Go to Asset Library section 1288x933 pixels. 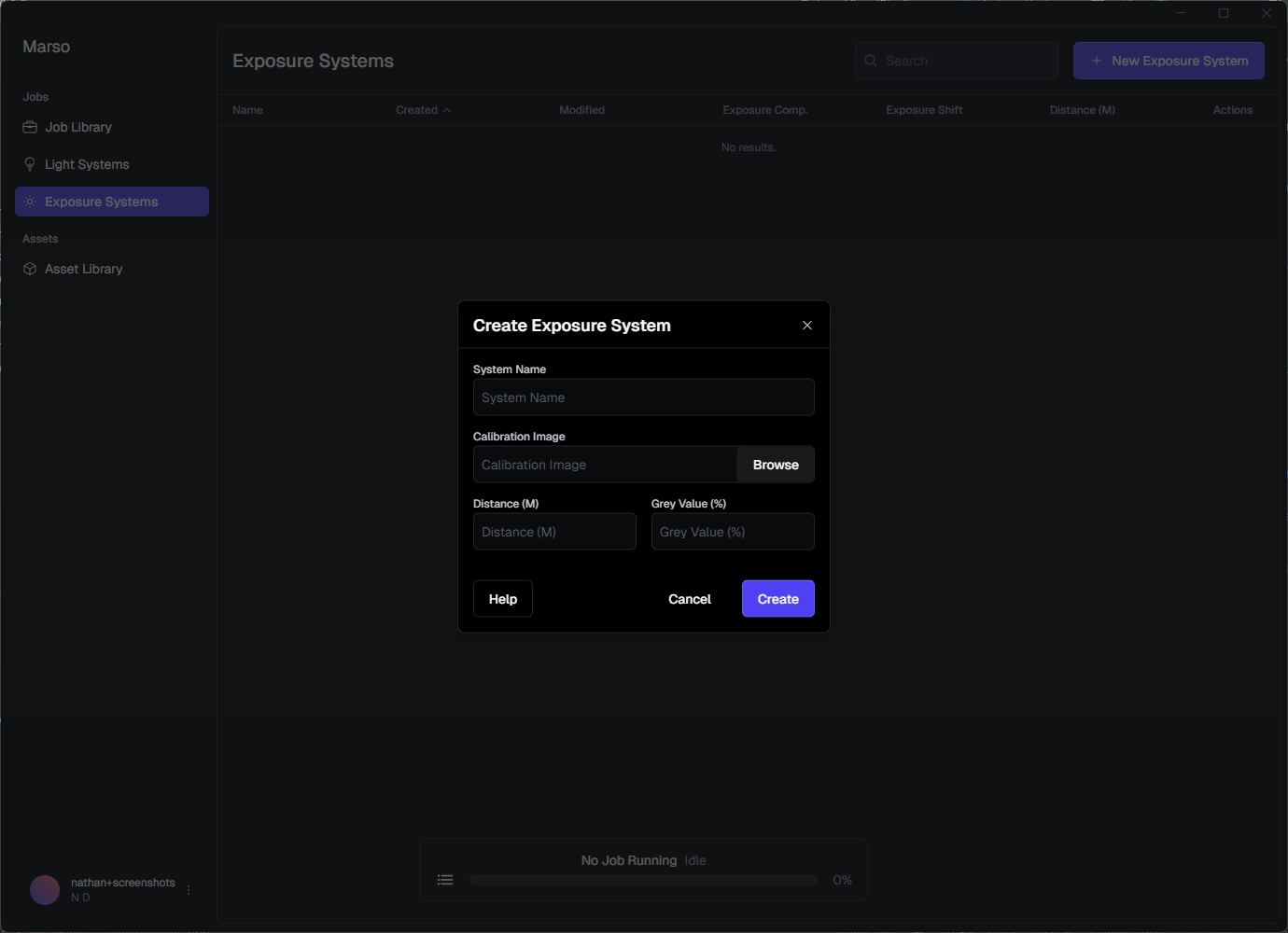click(x=84, y=269)
